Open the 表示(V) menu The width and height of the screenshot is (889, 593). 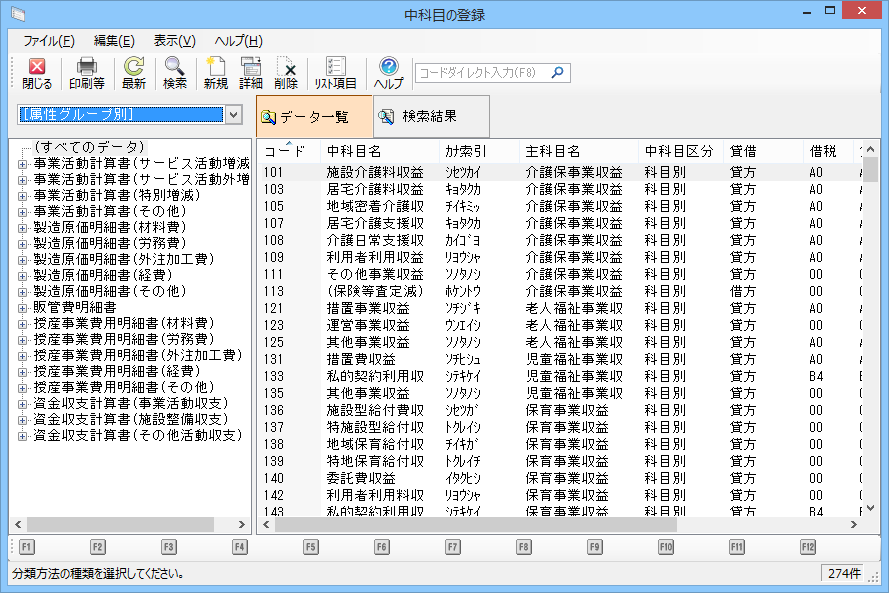click(174, 41)
